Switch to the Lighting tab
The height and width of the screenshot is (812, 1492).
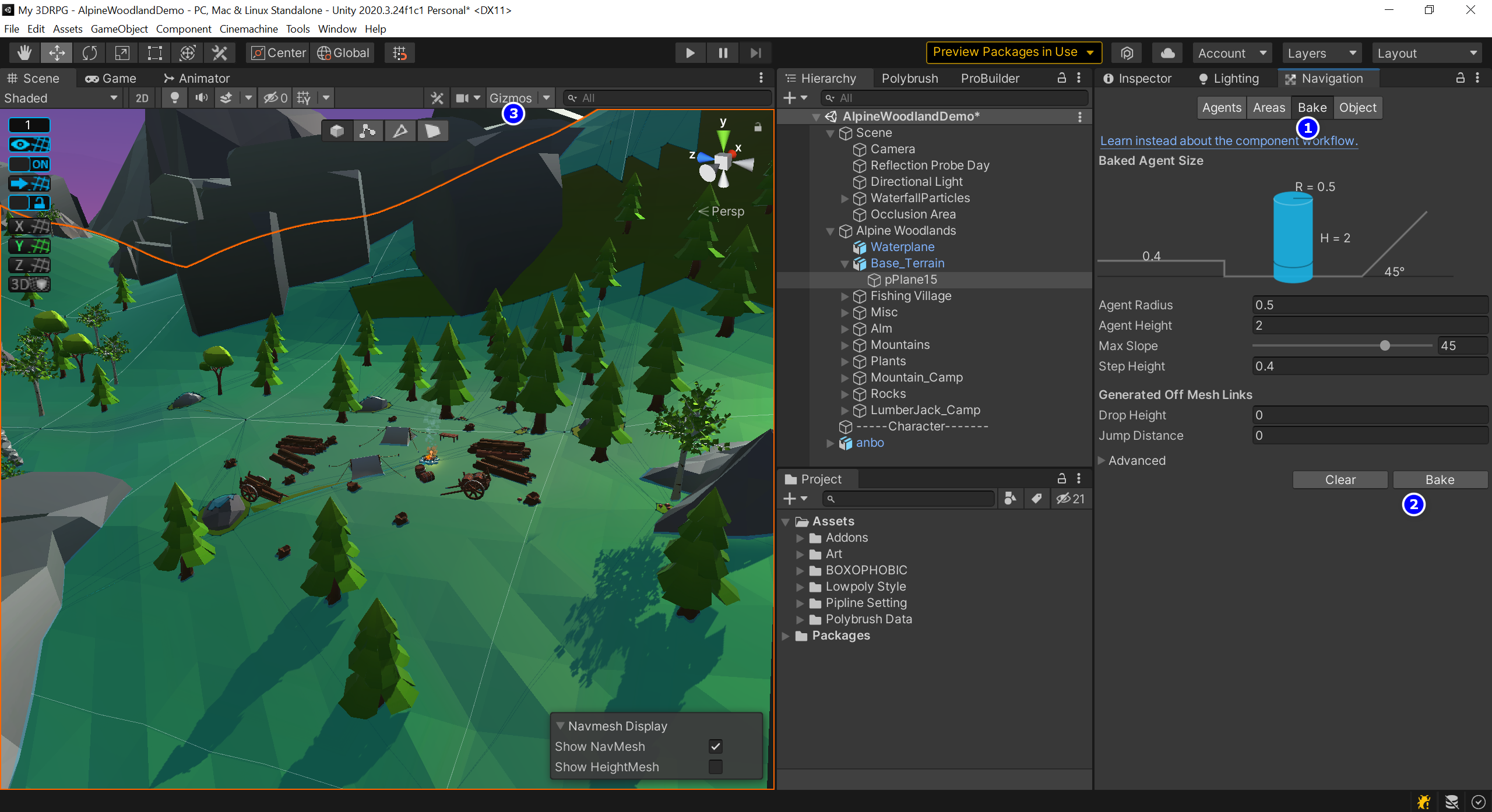1229,78
